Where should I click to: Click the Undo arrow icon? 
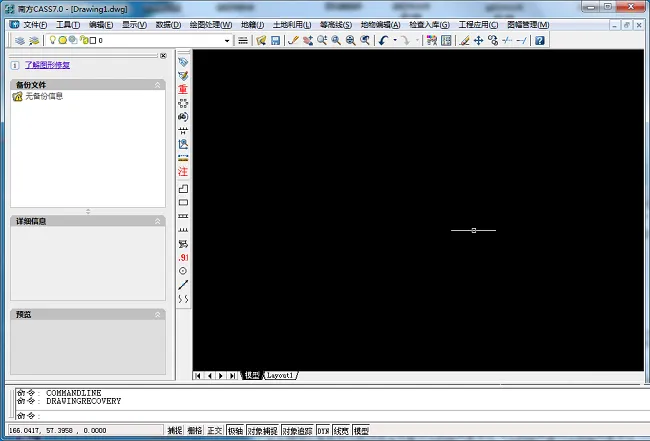(383, 40)
